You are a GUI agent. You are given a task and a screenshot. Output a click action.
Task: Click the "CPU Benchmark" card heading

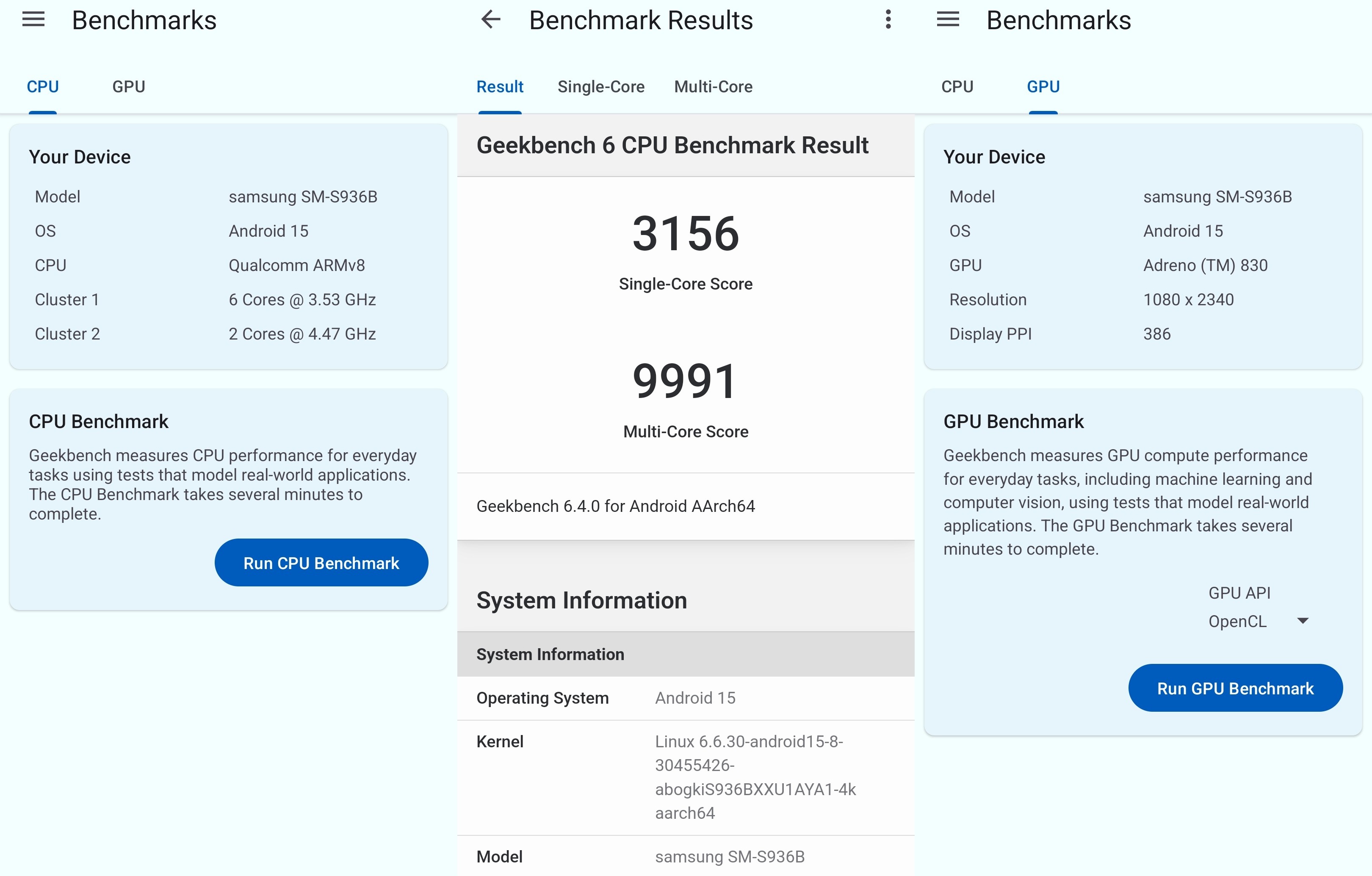(99, 421)
